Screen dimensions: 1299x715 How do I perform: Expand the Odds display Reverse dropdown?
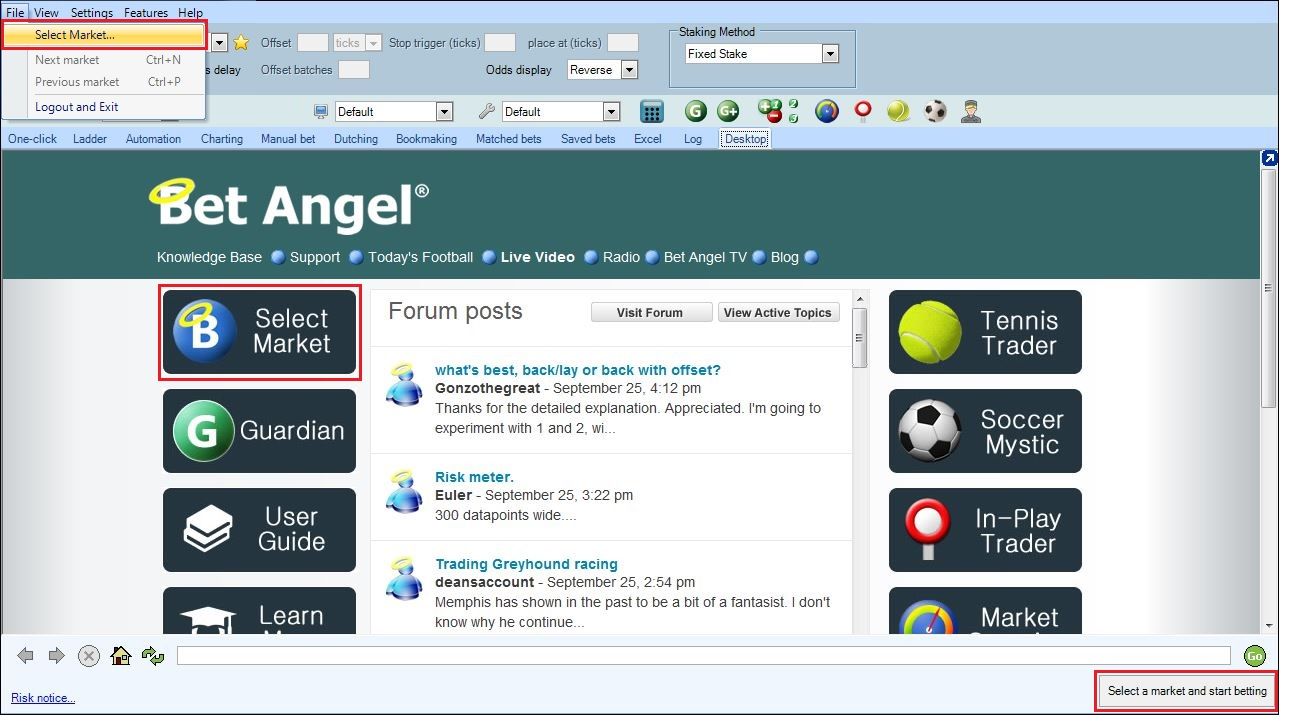(x=629, y=70)
